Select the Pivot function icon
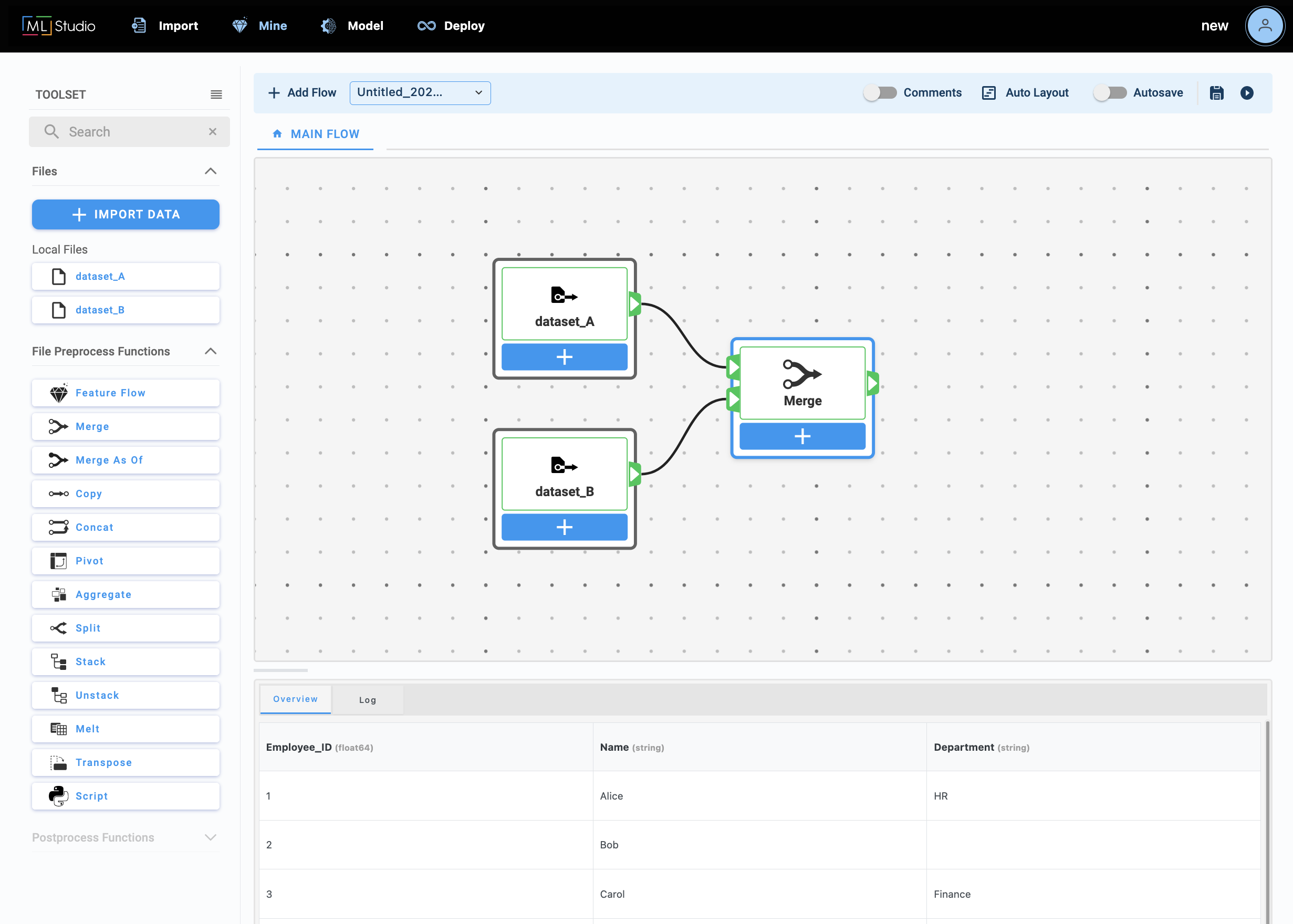This screenshot has width=1293, height=924. tap(58, 561)
